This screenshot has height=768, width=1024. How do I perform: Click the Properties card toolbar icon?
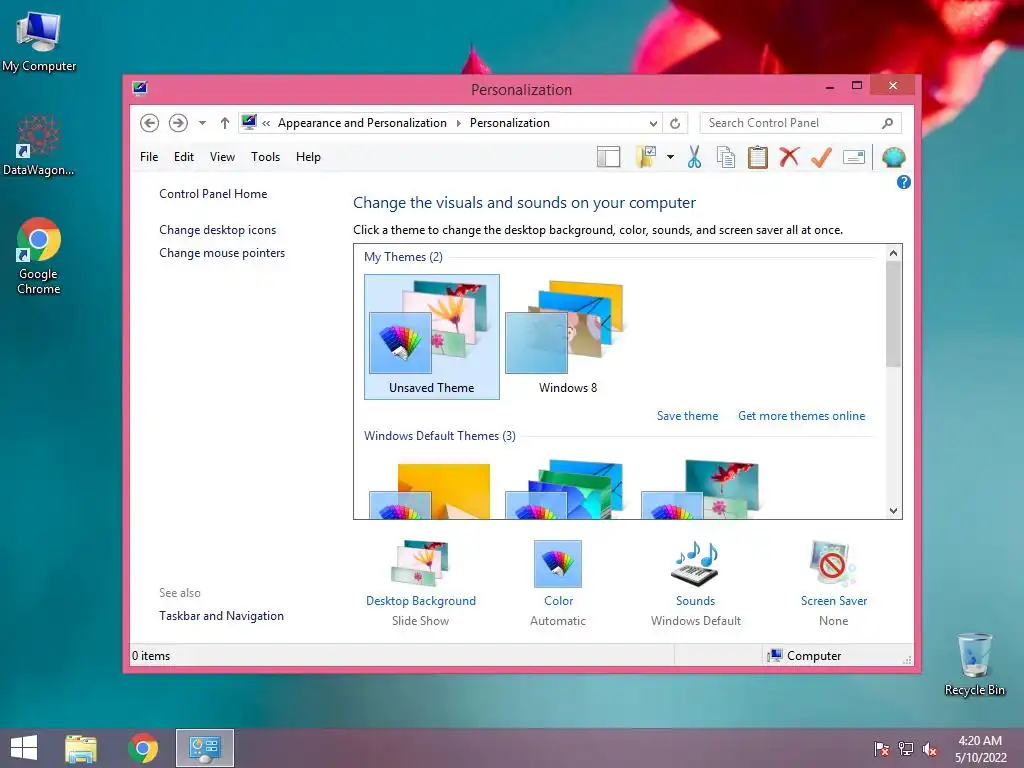tap(854, 157)
